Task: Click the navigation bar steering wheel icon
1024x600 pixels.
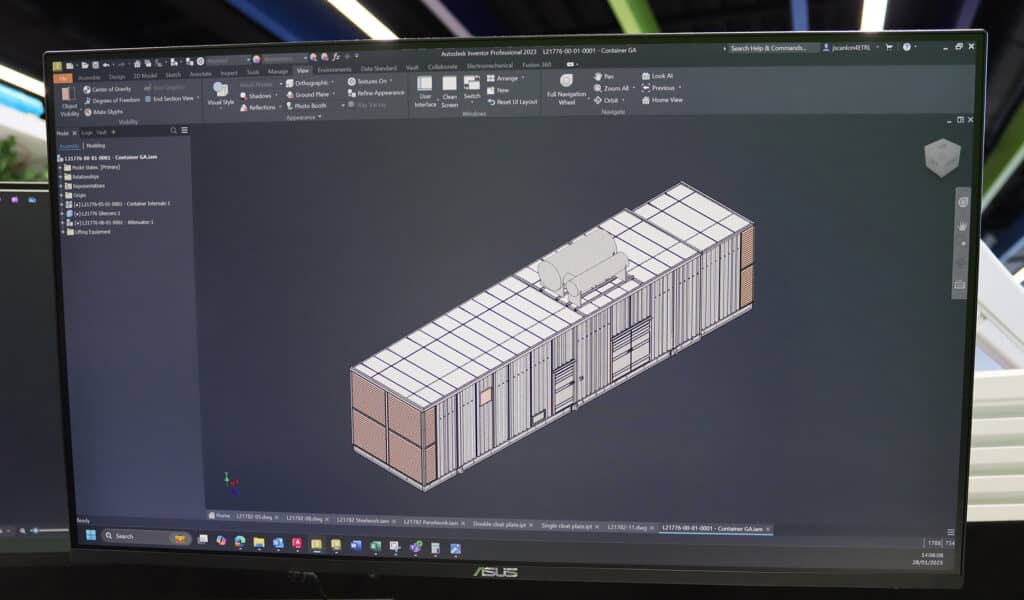Action: pos(963,202)
